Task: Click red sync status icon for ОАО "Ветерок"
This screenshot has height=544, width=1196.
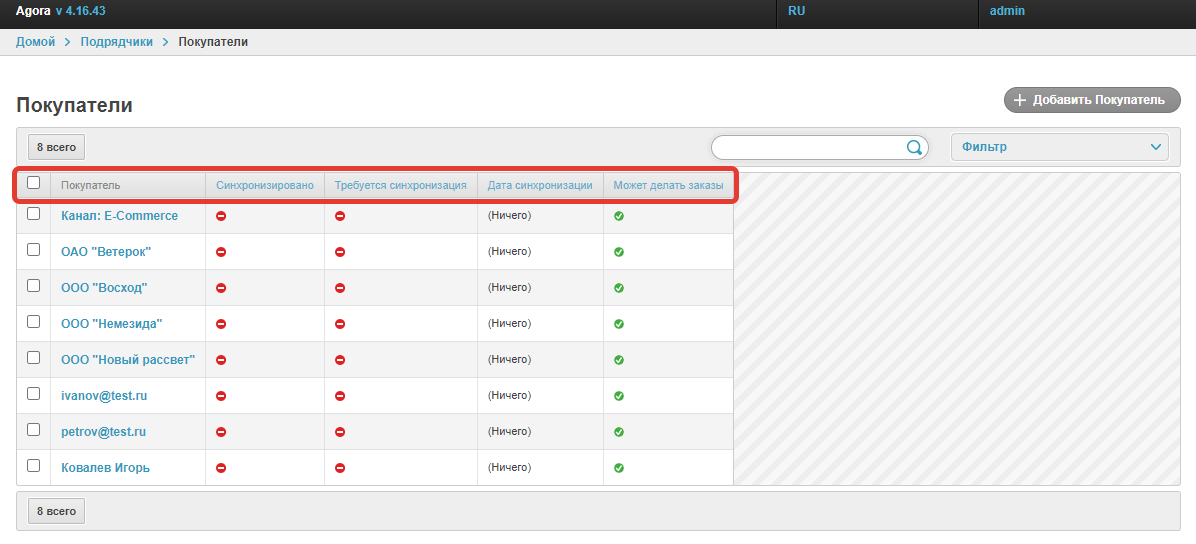Action: tap(221, 252)
